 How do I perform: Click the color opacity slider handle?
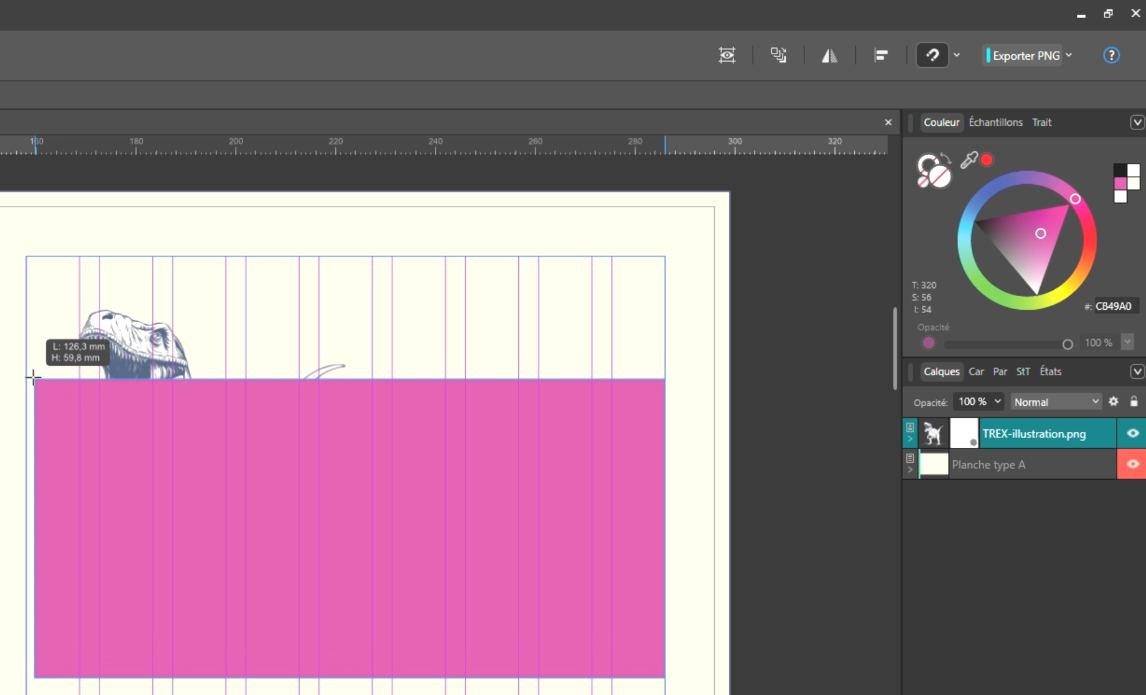pyautogui.click(x=1068, y=344)
